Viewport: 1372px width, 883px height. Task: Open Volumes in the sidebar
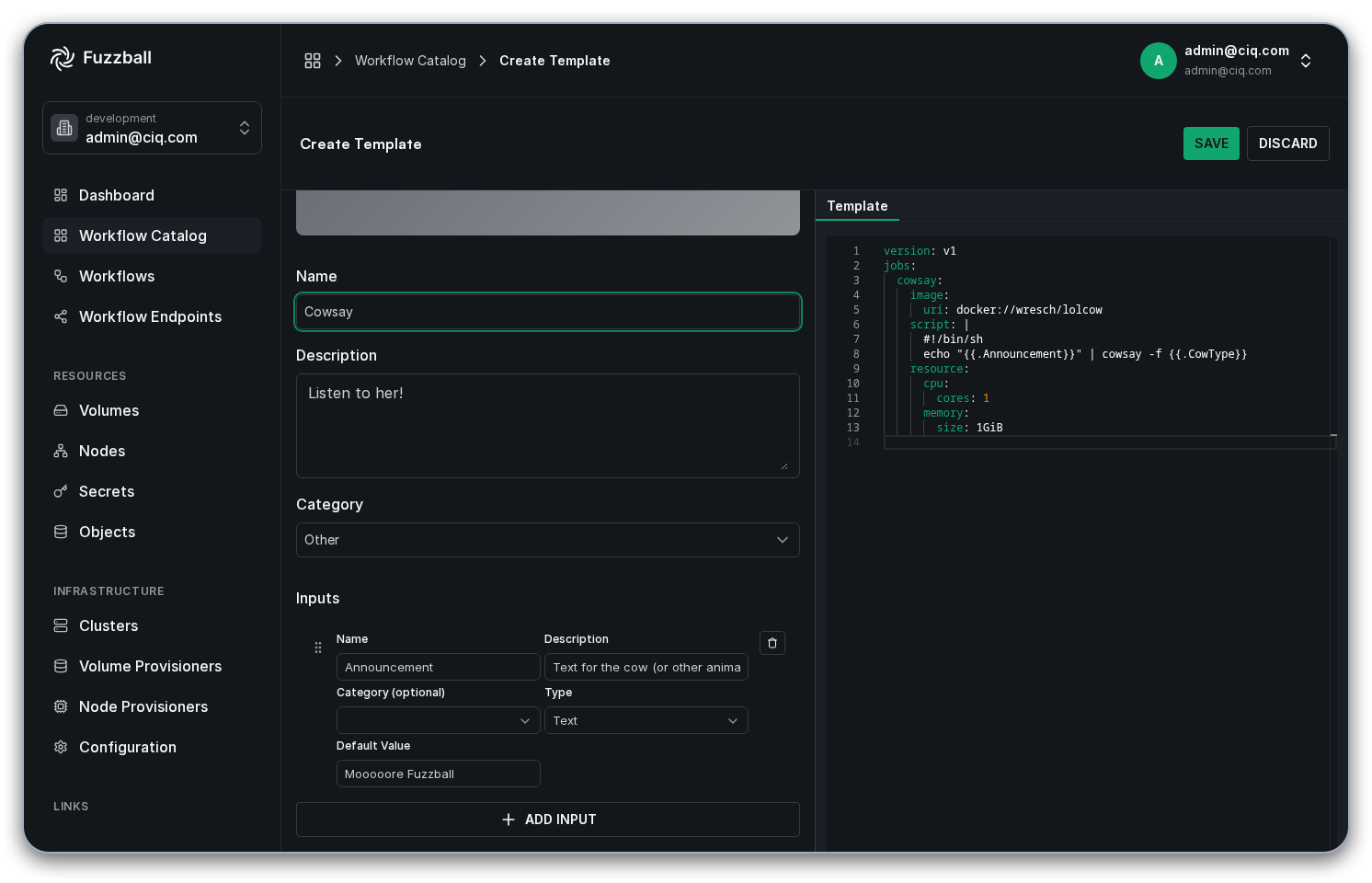[152, 410]
